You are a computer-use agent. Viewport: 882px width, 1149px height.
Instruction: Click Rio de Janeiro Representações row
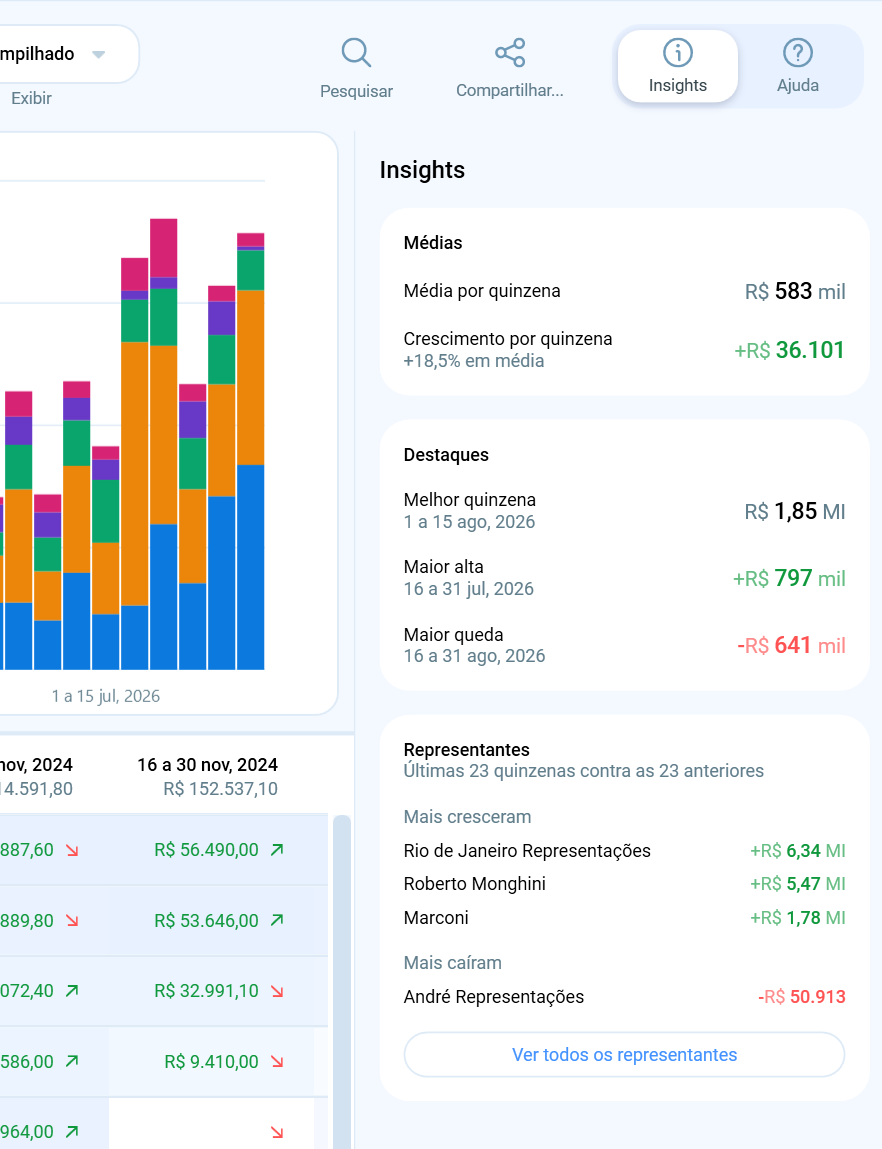pos(624,851)
